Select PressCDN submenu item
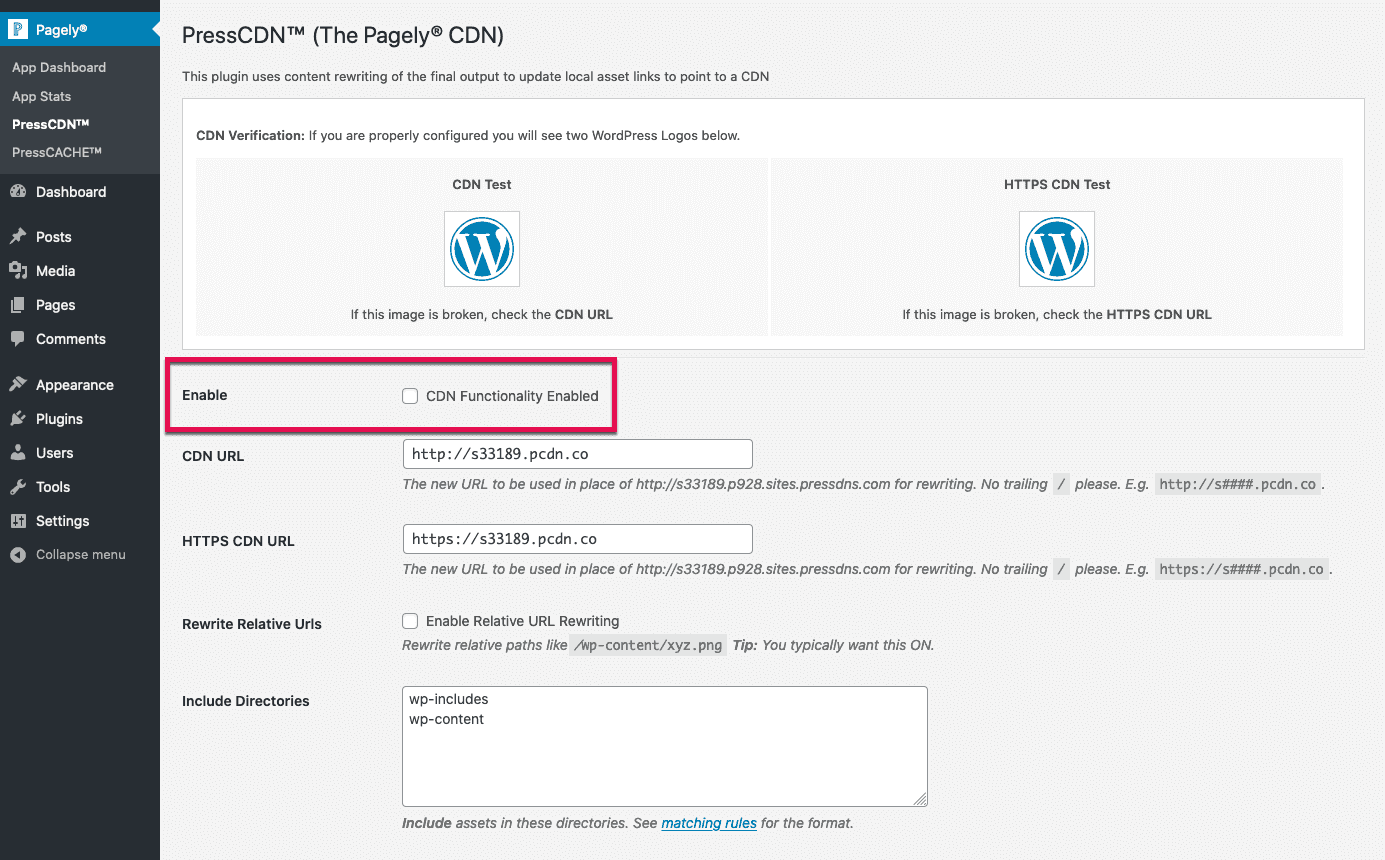 51,124
